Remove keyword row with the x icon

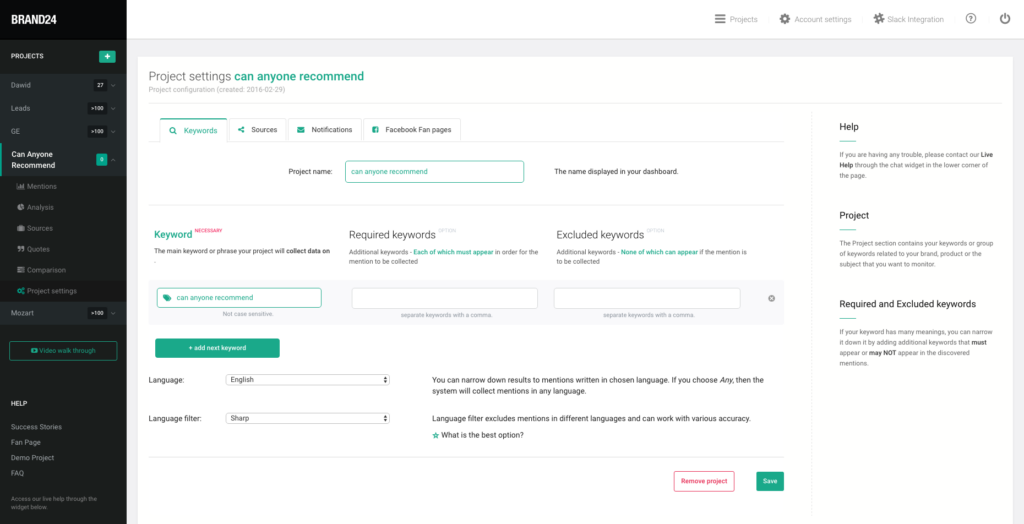tap(771, 298)
